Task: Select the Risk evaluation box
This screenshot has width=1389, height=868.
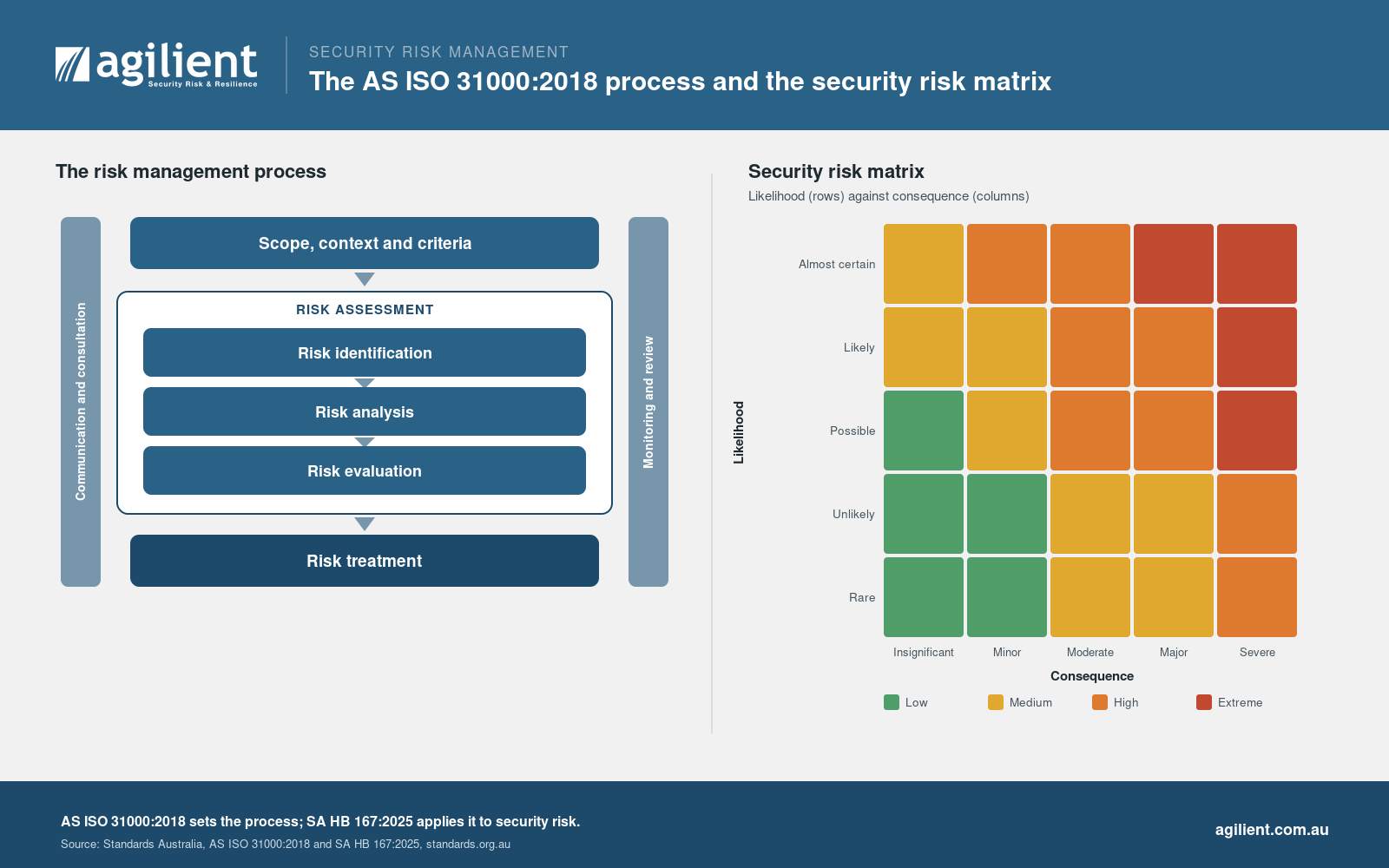Action: click(365, 470)
